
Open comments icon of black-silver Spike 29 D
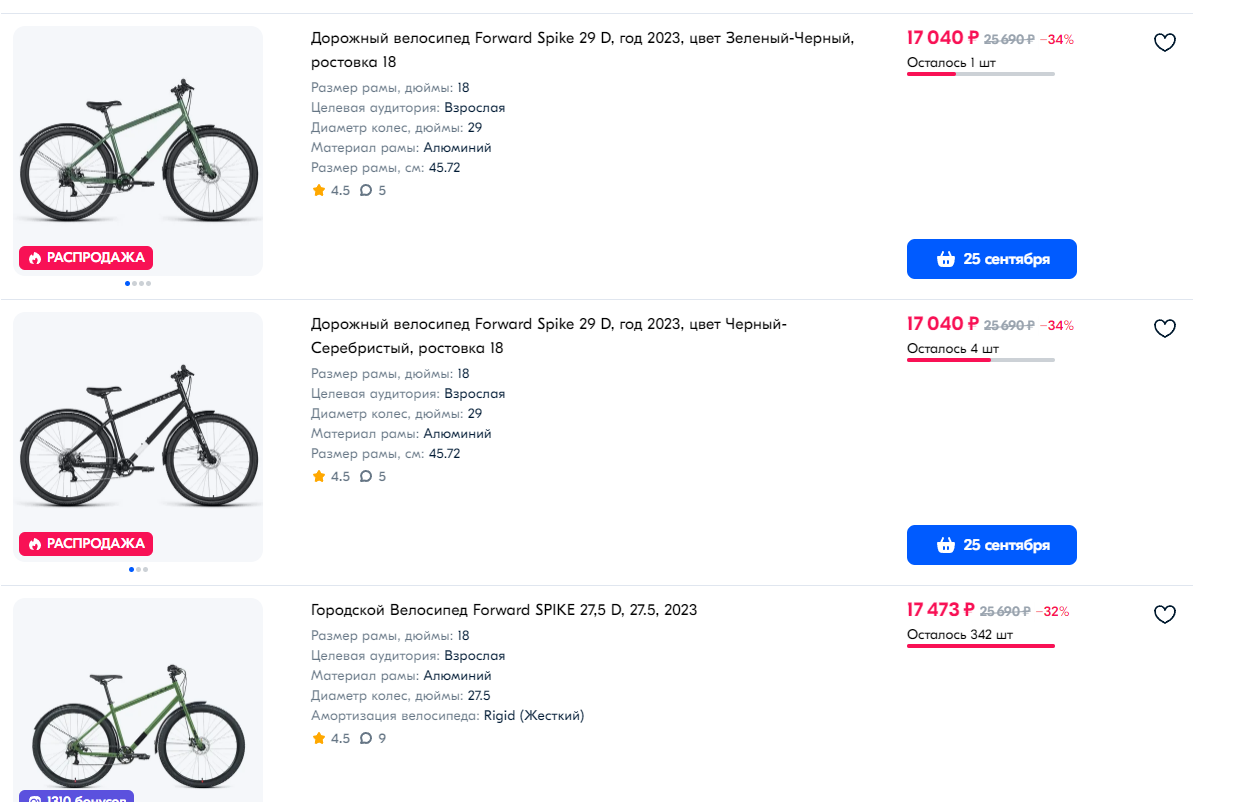pyautogui.click(x=365, y=476)
